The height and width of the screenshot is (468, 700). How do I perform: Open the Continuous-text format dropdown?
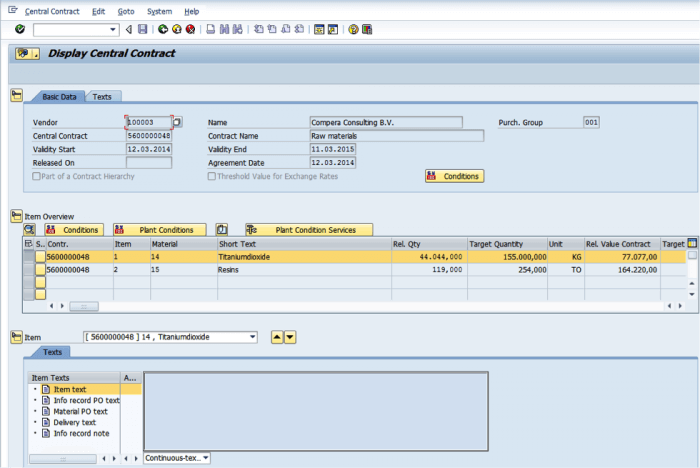point(206,458)
